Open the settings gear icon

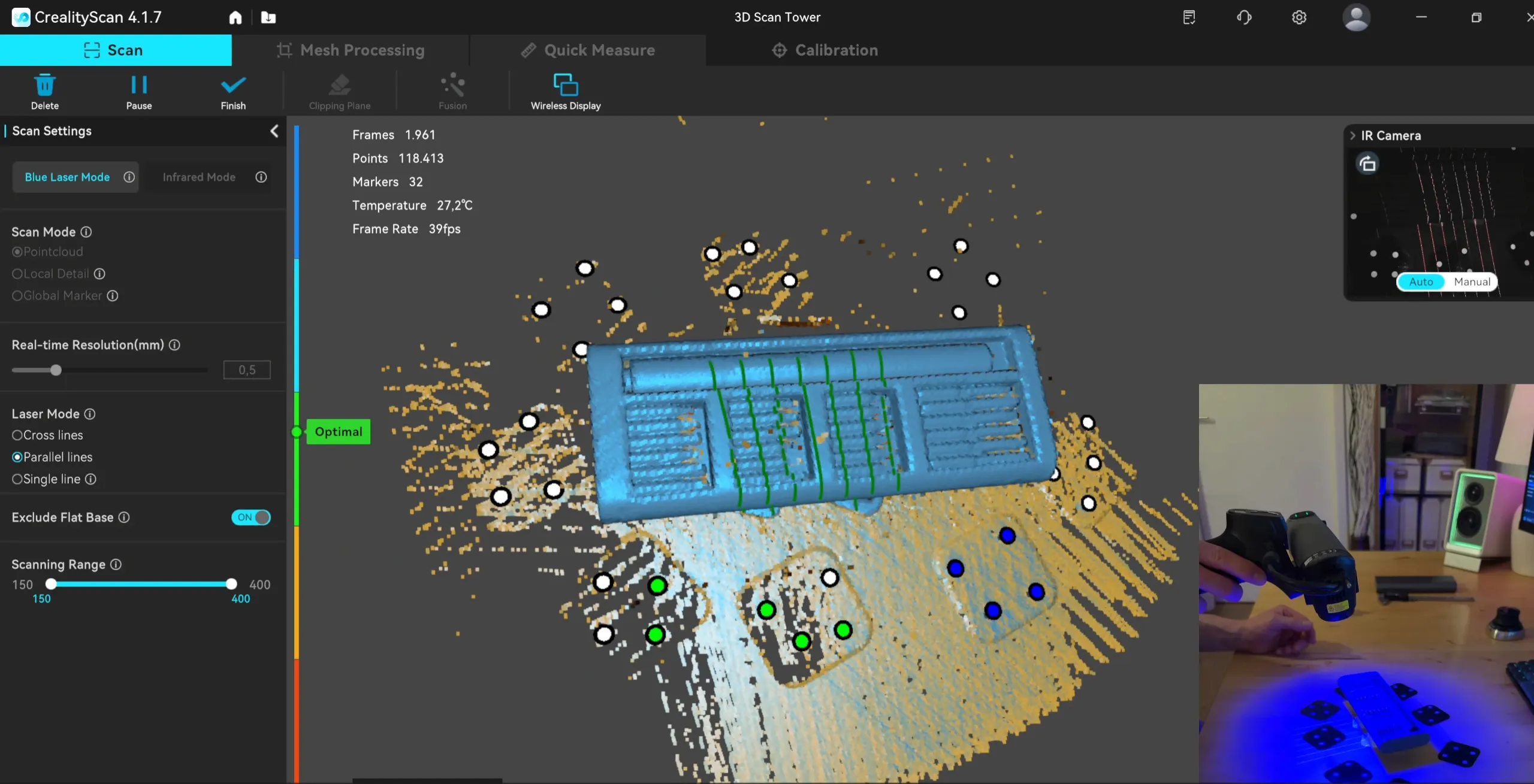click(1299, 17)
